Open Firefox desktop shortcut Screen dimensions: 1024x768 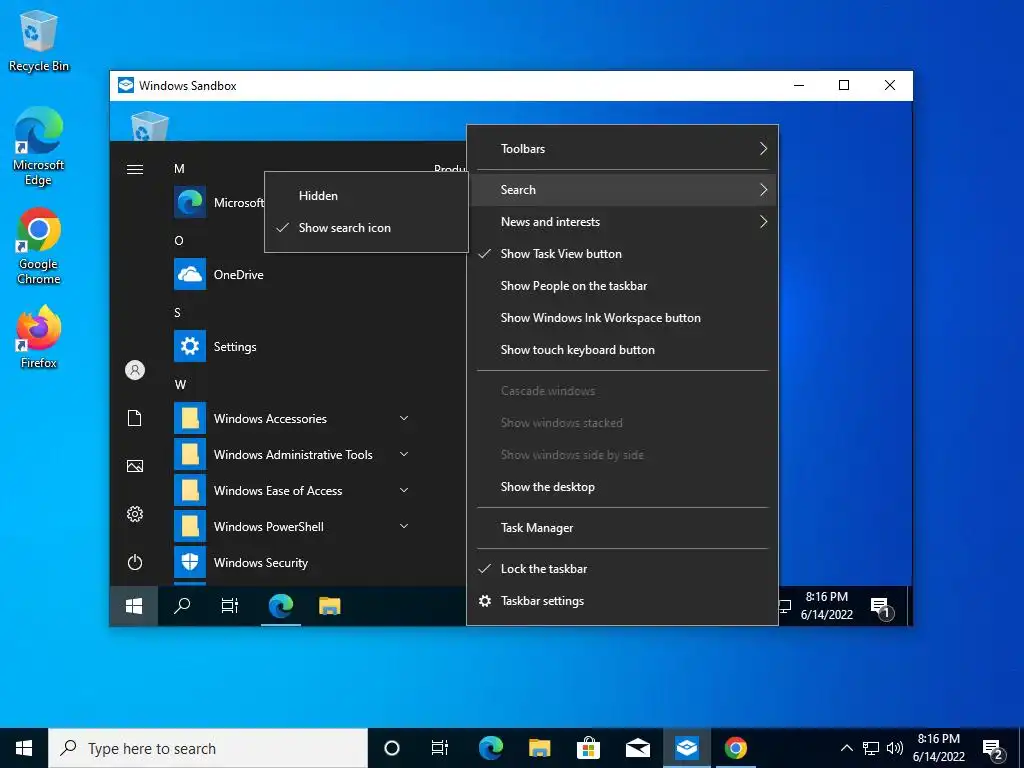[39, 337]
